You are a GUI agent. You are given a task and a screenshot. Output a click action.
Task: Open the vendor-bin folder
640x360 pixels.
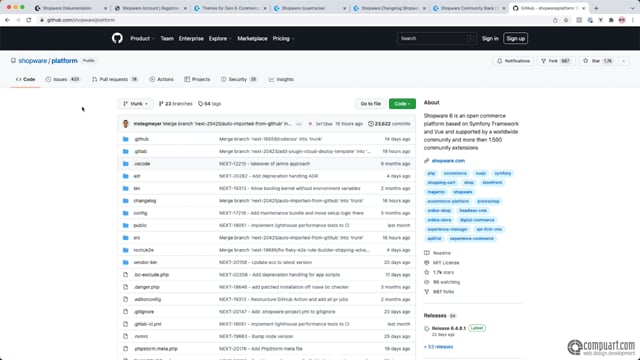(x=145, y=262)
